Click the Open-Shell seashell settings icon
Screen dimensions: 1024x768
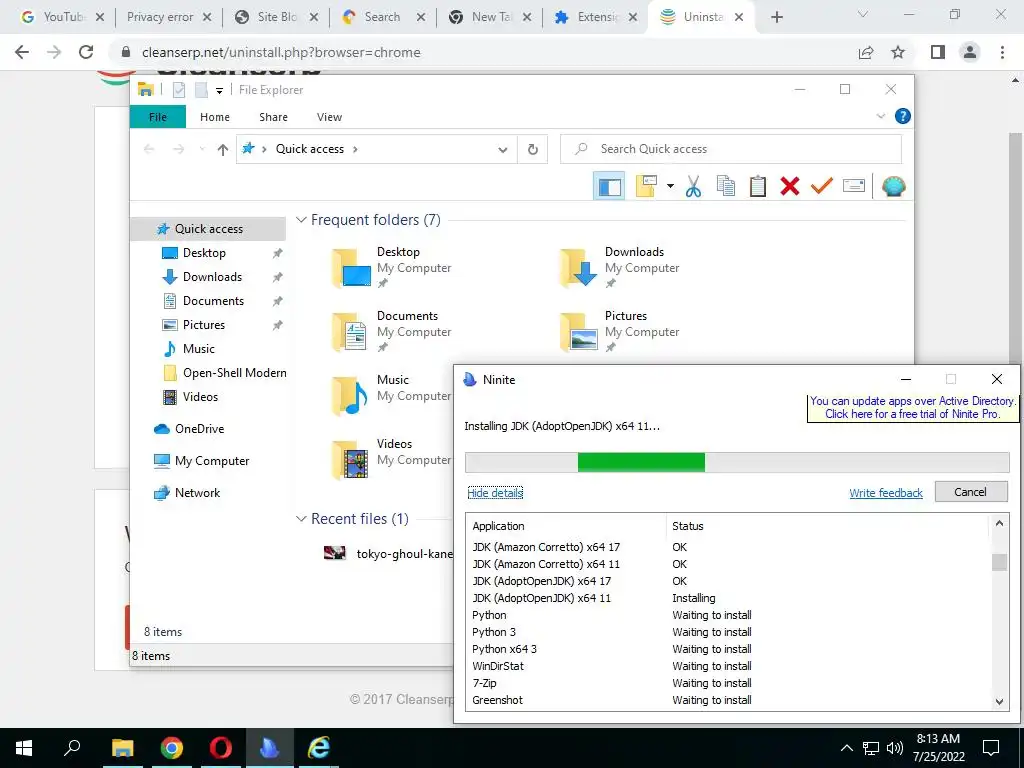coord(893,186)
